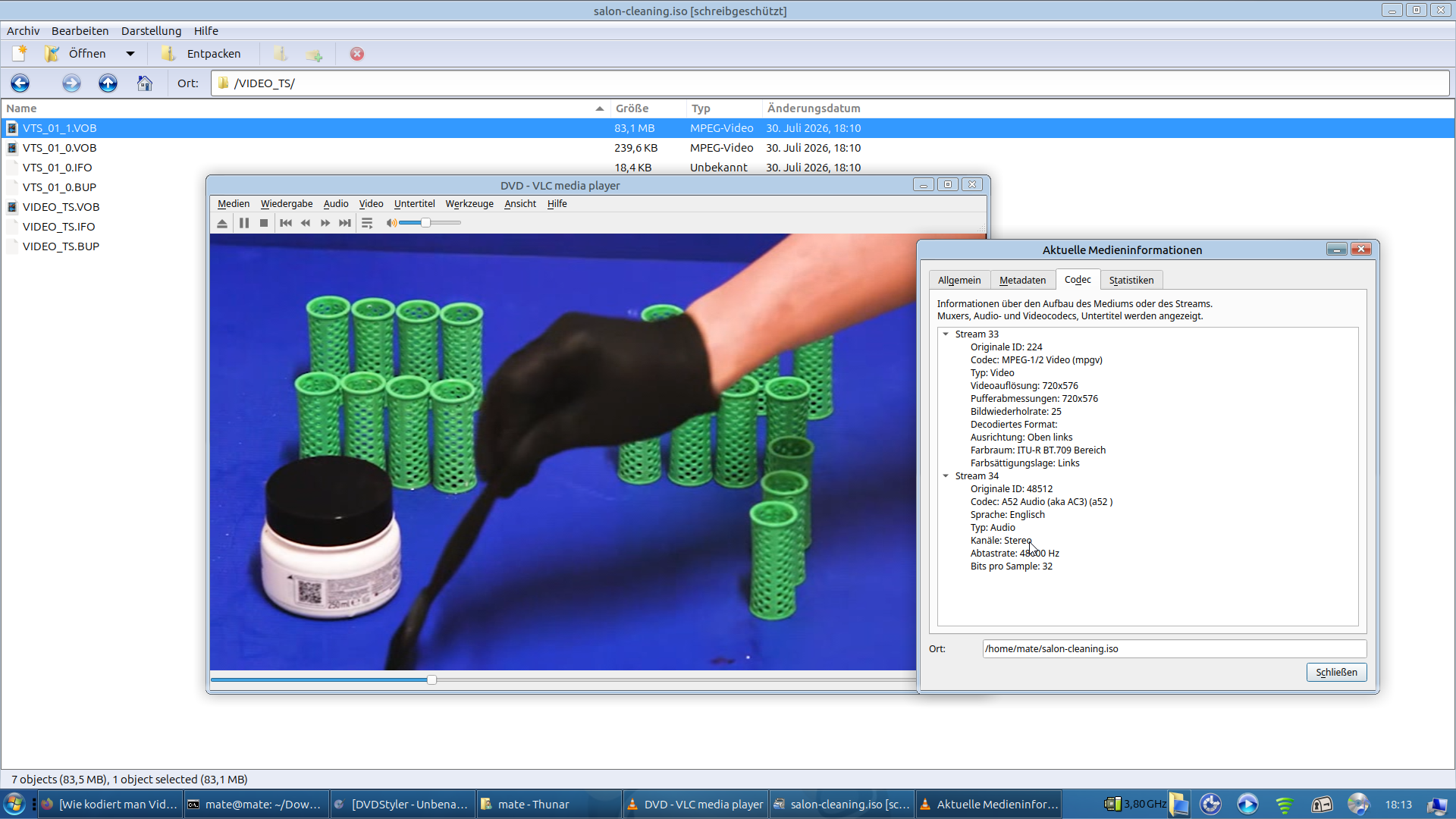1456x819 pixels.
Task: Adjust the VLC volume slider
Action: coord(430,223)
